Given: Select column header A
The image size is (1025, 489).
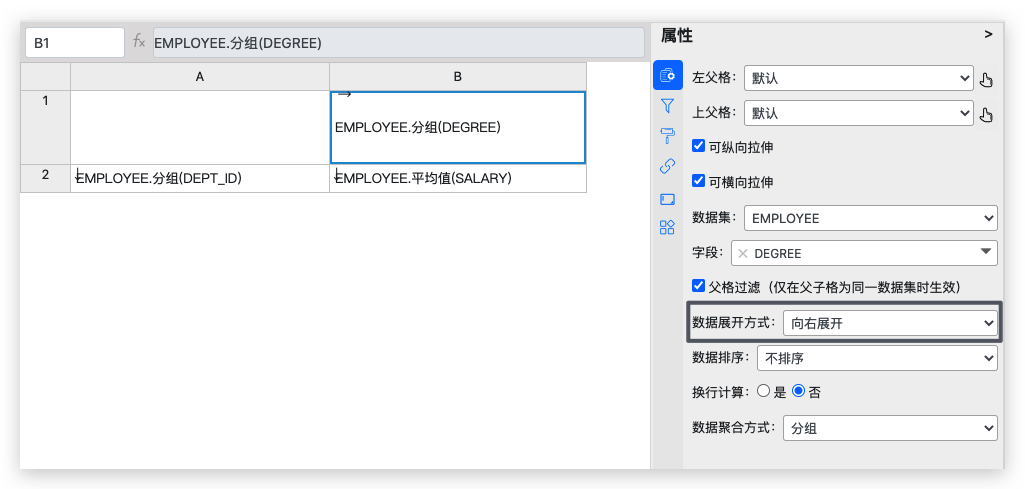Looking at the screenshot, I should [200, 76].
